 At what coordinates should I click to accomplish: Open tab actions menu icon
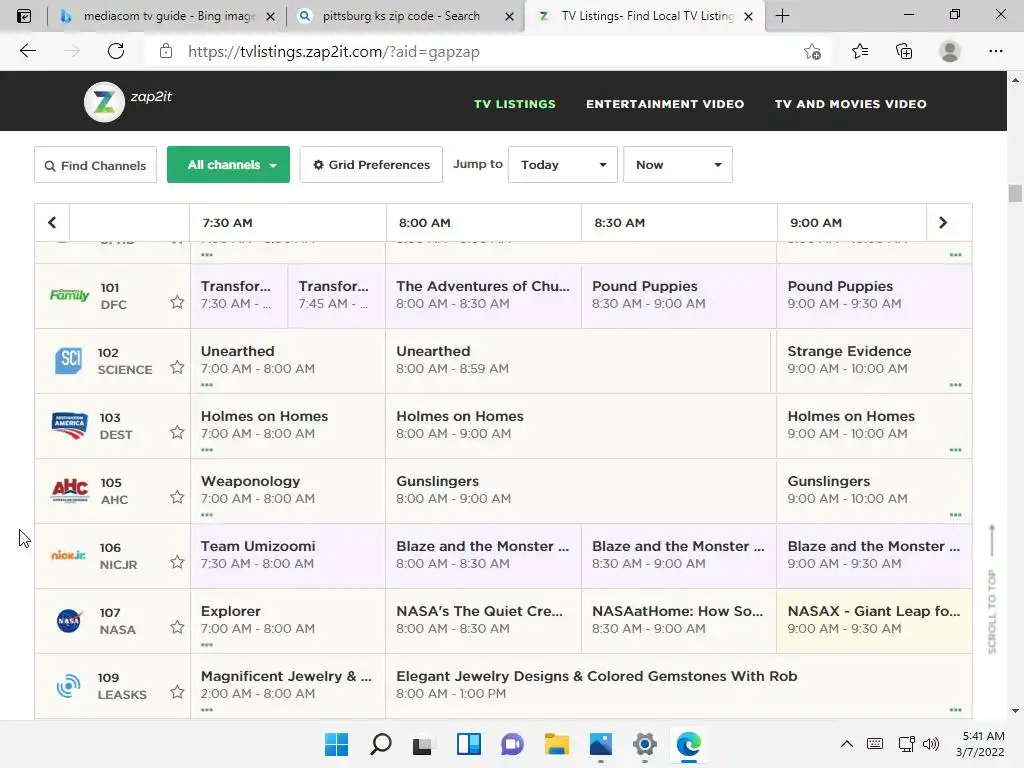(x=24, y=16)
